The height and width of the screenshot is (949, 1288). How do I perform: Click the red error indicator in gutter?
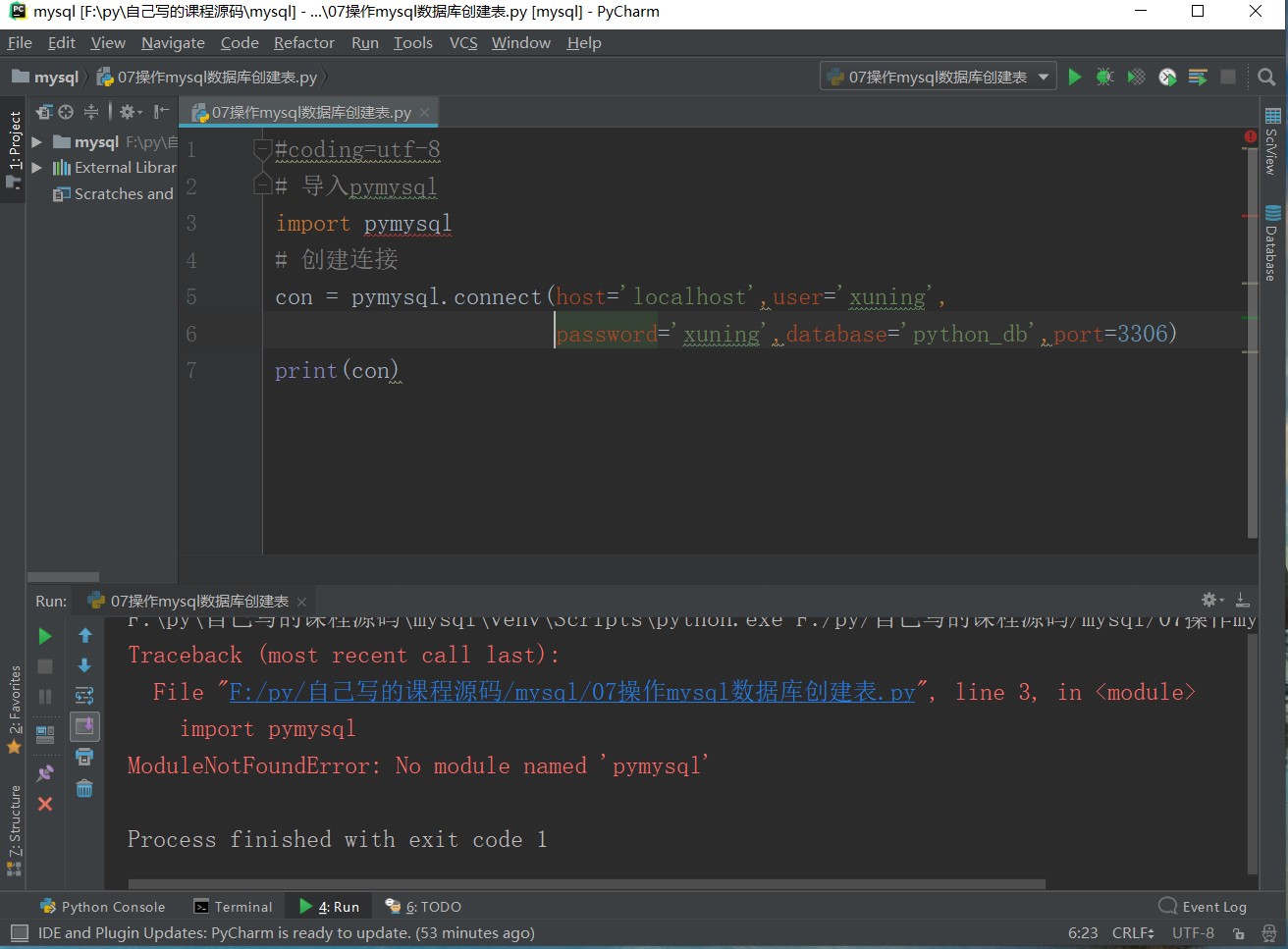coord(1251,136)
